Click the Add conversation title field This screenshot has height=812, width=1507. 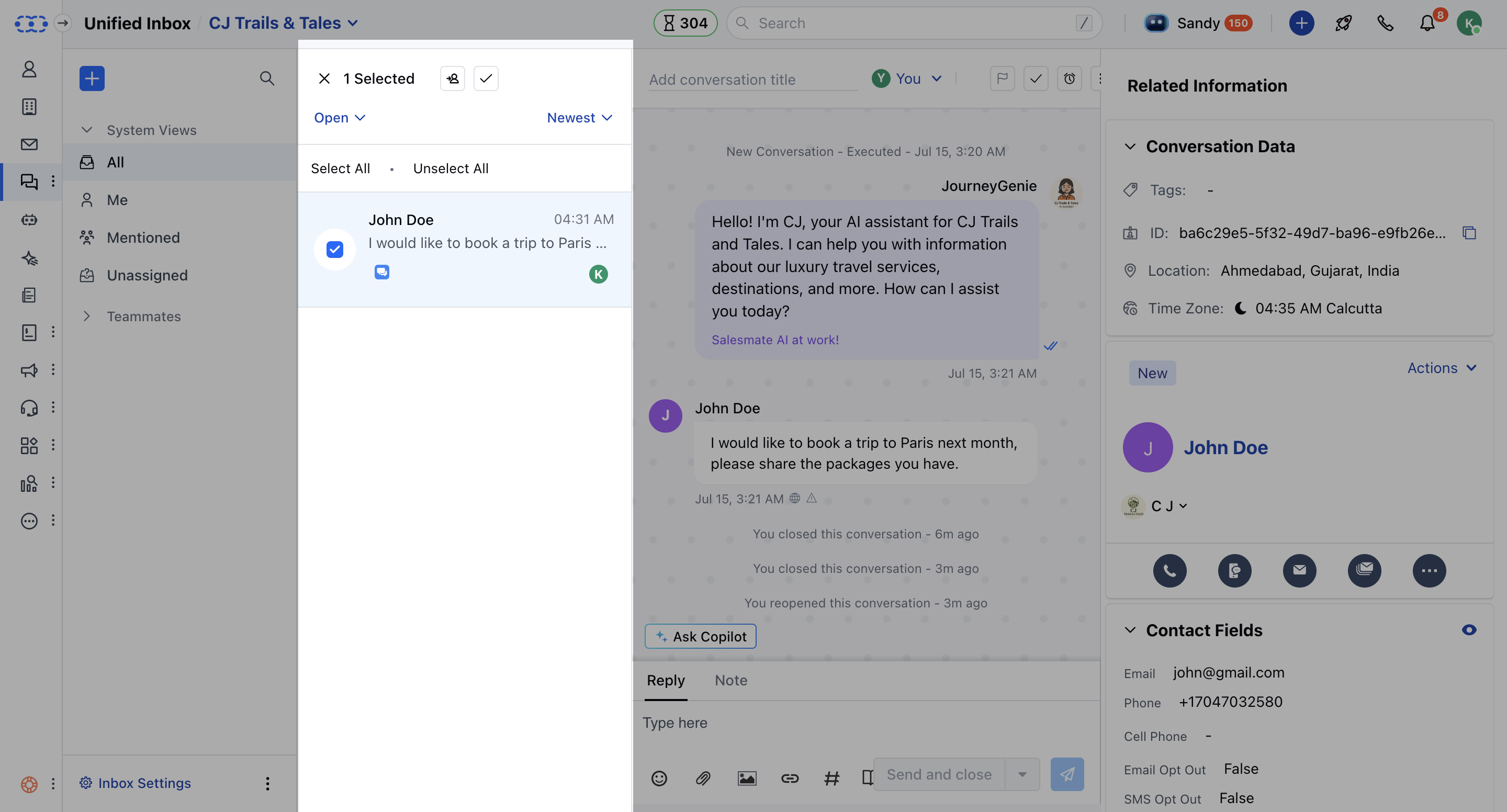click(752, 80)
